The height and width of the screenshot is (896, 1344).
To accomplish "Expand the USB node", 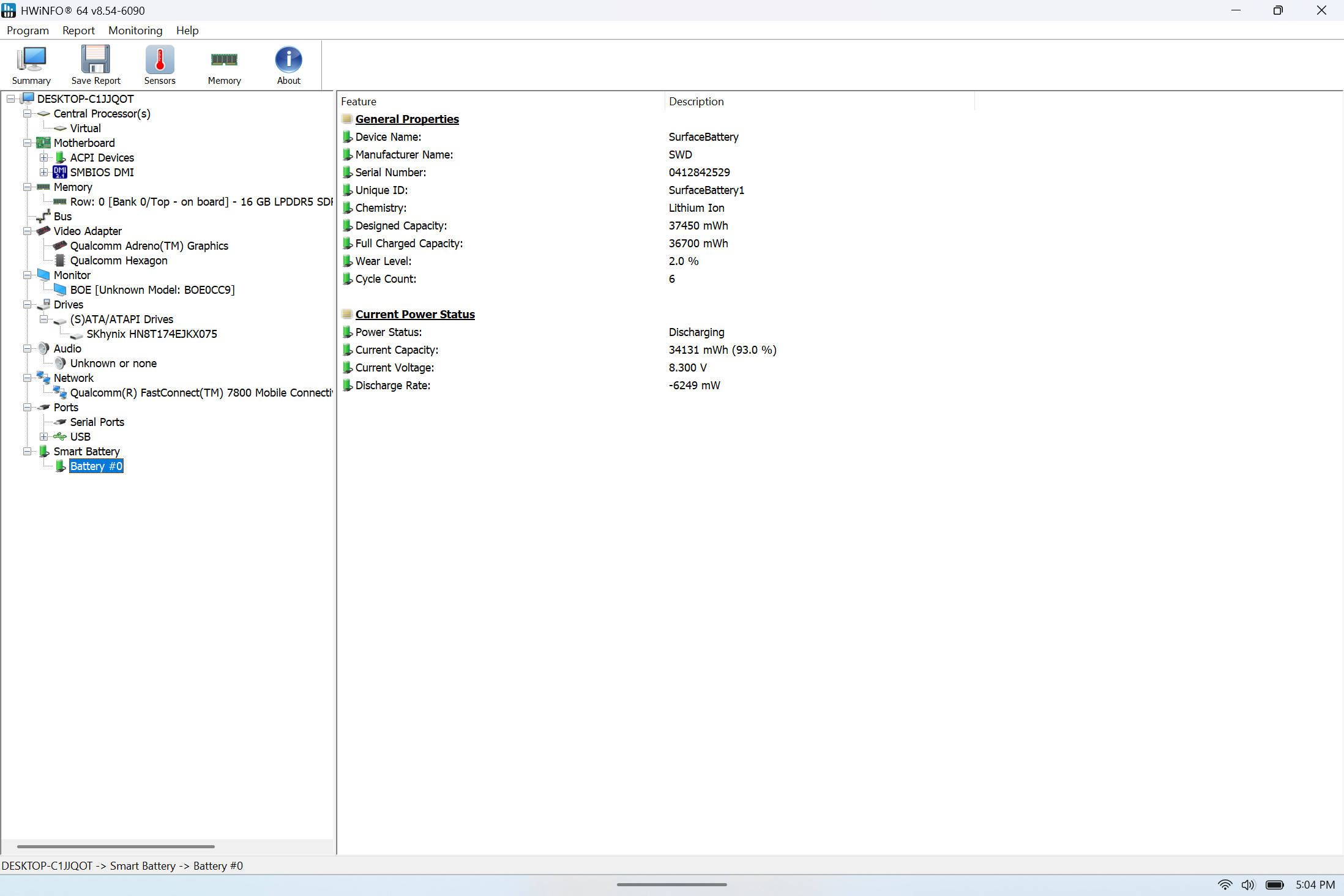I will (44, 436).
